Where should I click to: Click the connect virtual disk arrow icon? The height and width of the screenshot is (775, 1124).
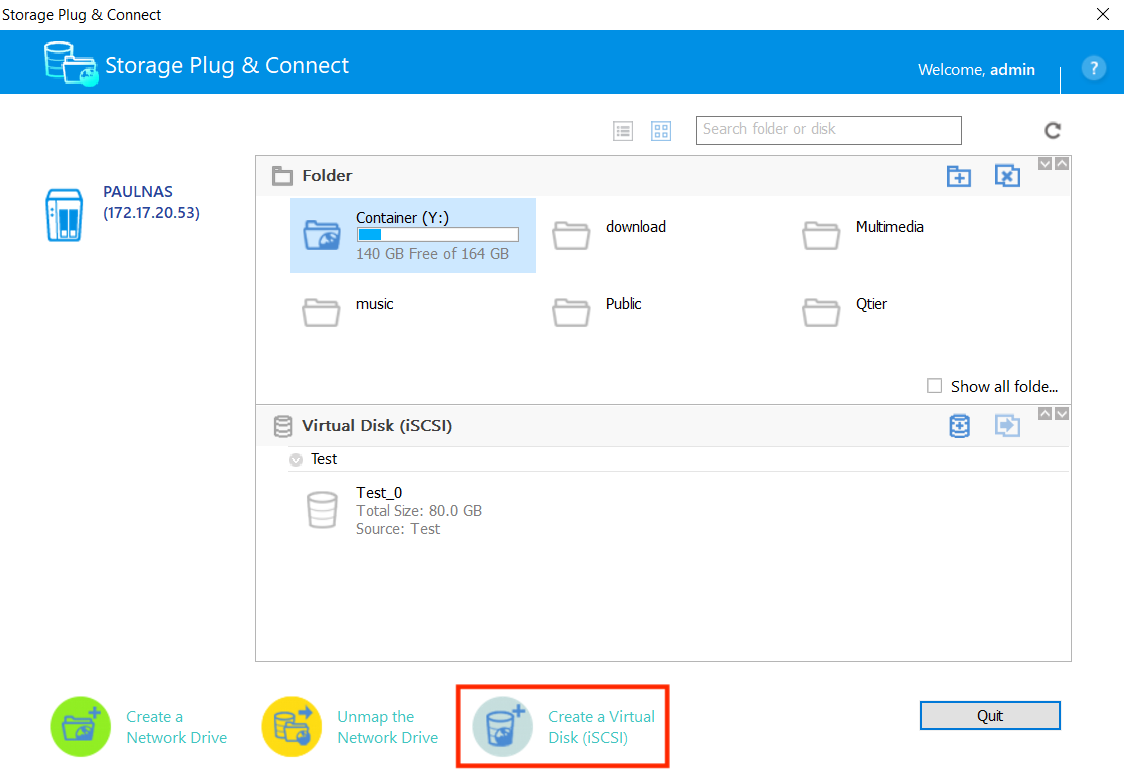click(1007, 426)
